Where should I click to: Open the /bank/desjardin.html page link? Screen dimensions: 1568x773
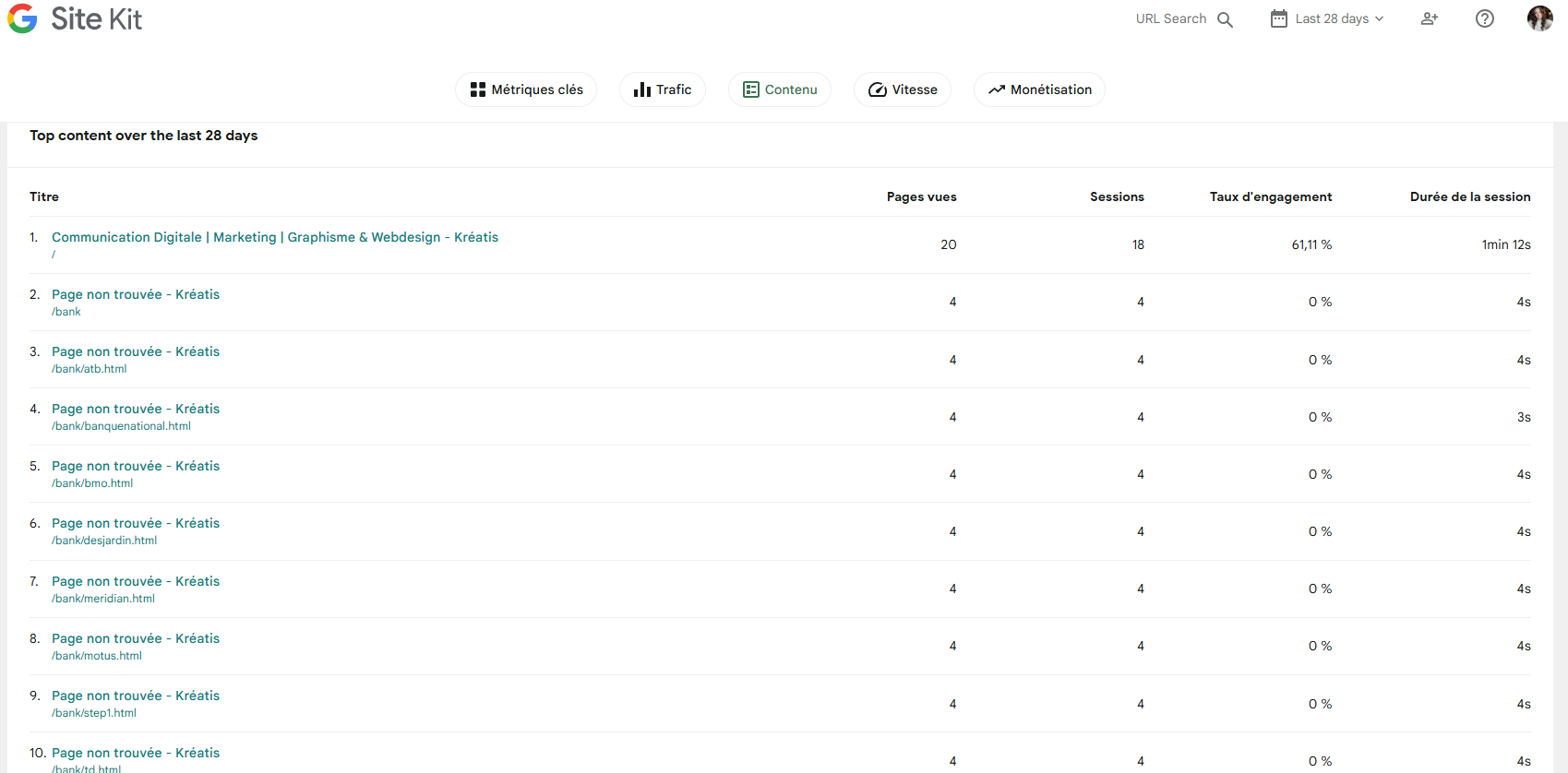[136, 523]
